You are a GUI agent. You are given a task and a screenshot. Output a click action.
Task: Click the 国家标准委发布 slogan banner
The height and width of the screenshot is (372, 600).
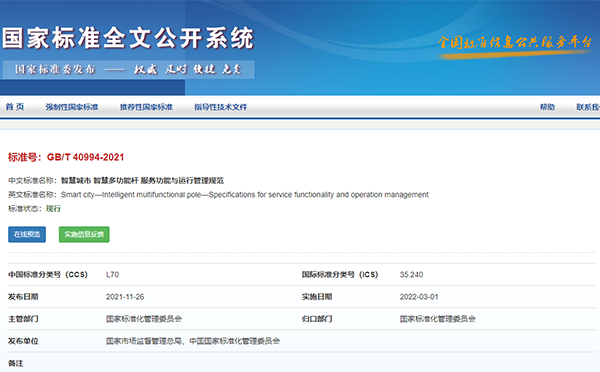tap(129, 69)
